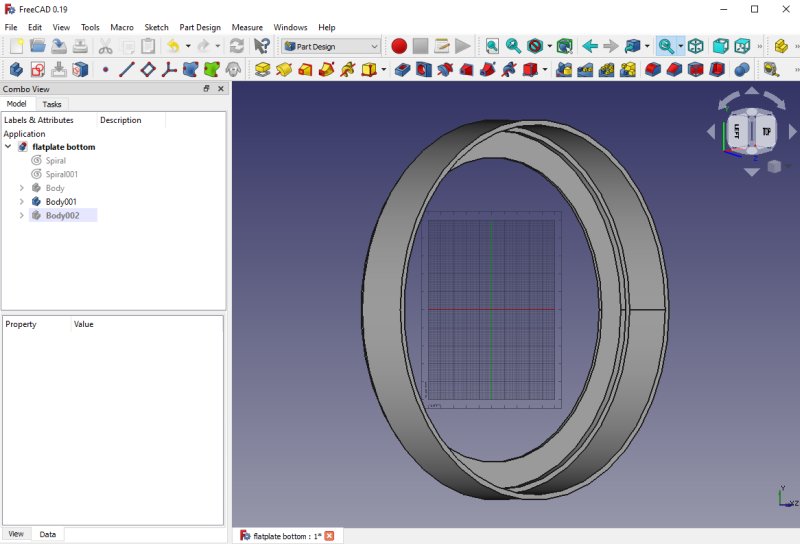800x544 pixels.
Task: Open a file with the folder icon
Action: tap(37, 46)
